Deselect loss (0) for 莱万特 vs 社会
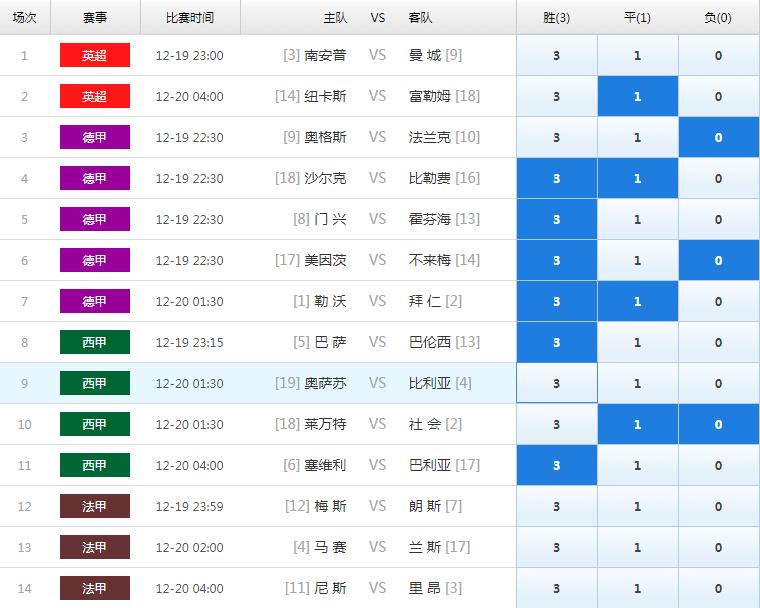The height and width of the screenshot is (608, 760). click(x=718, y=424)
